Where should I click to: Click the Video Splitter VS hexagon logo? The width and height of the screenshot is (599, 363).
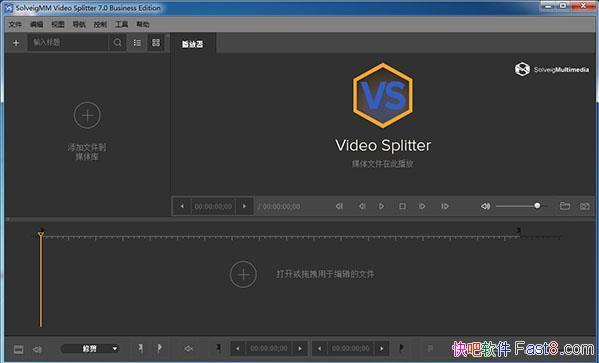[383, 96]
